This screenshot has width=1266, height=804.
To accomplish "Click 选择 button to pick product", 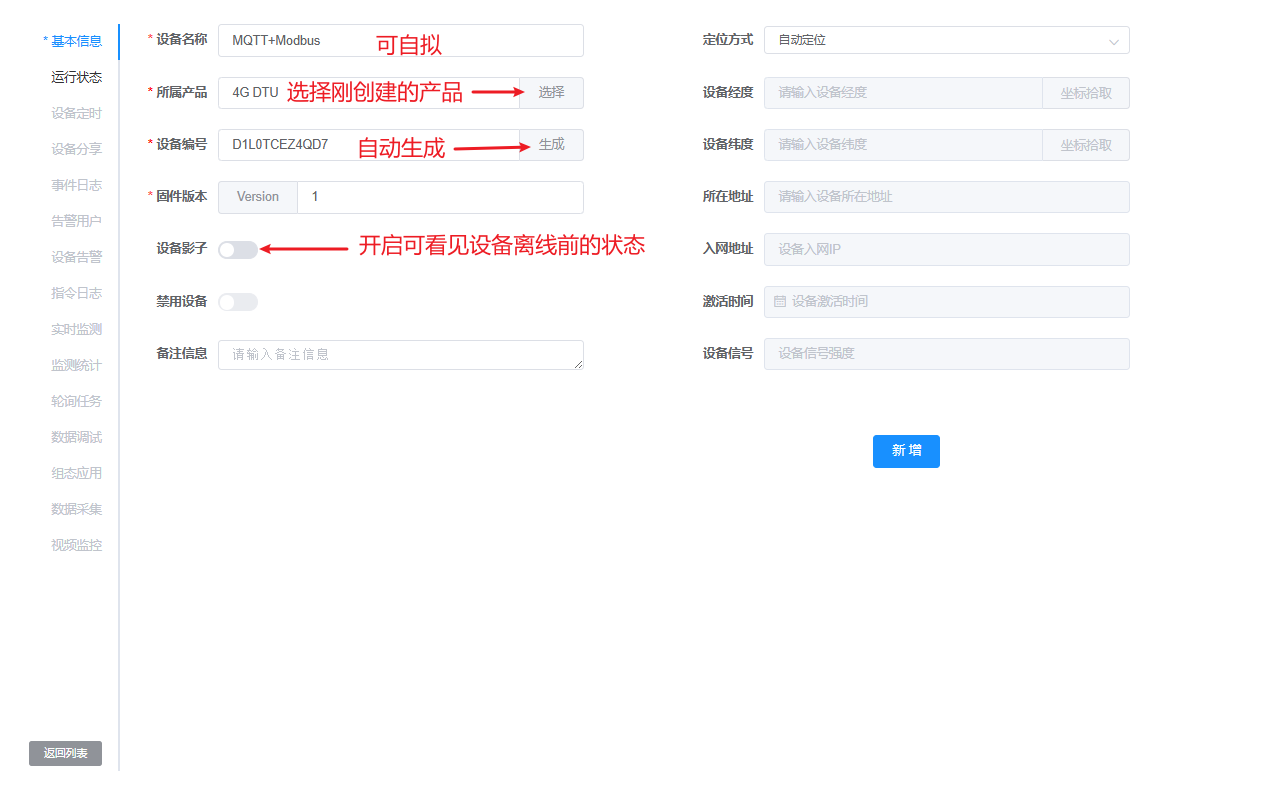I will coord(551,93).
